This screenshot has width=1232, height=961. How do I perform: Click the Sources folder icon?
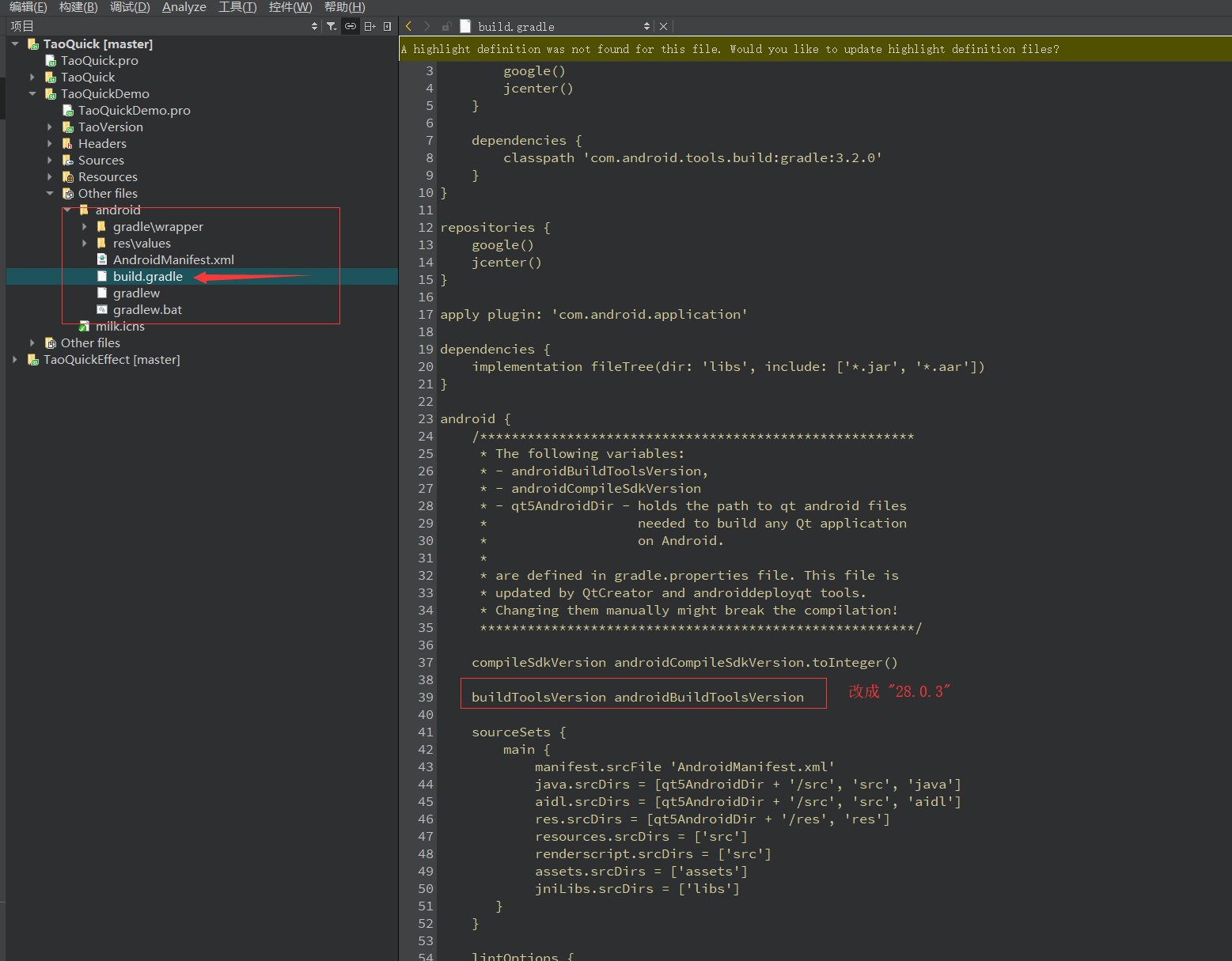pyautogui.click(x=68, y=160)
